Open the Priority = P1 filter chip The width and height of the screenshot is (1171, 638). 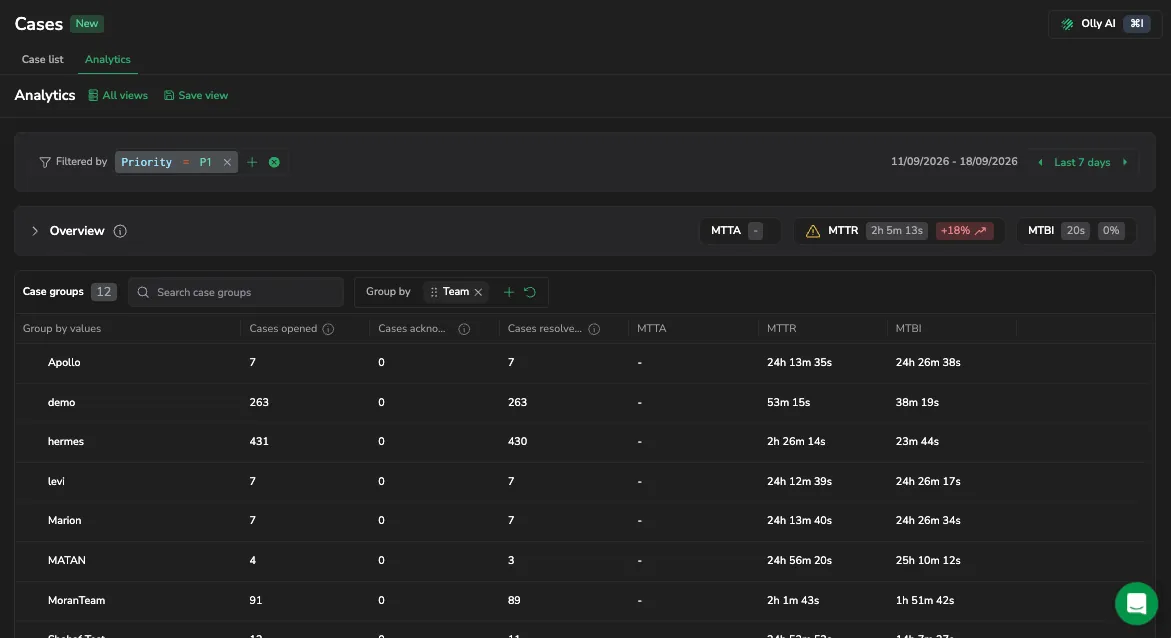click(166, 162)
